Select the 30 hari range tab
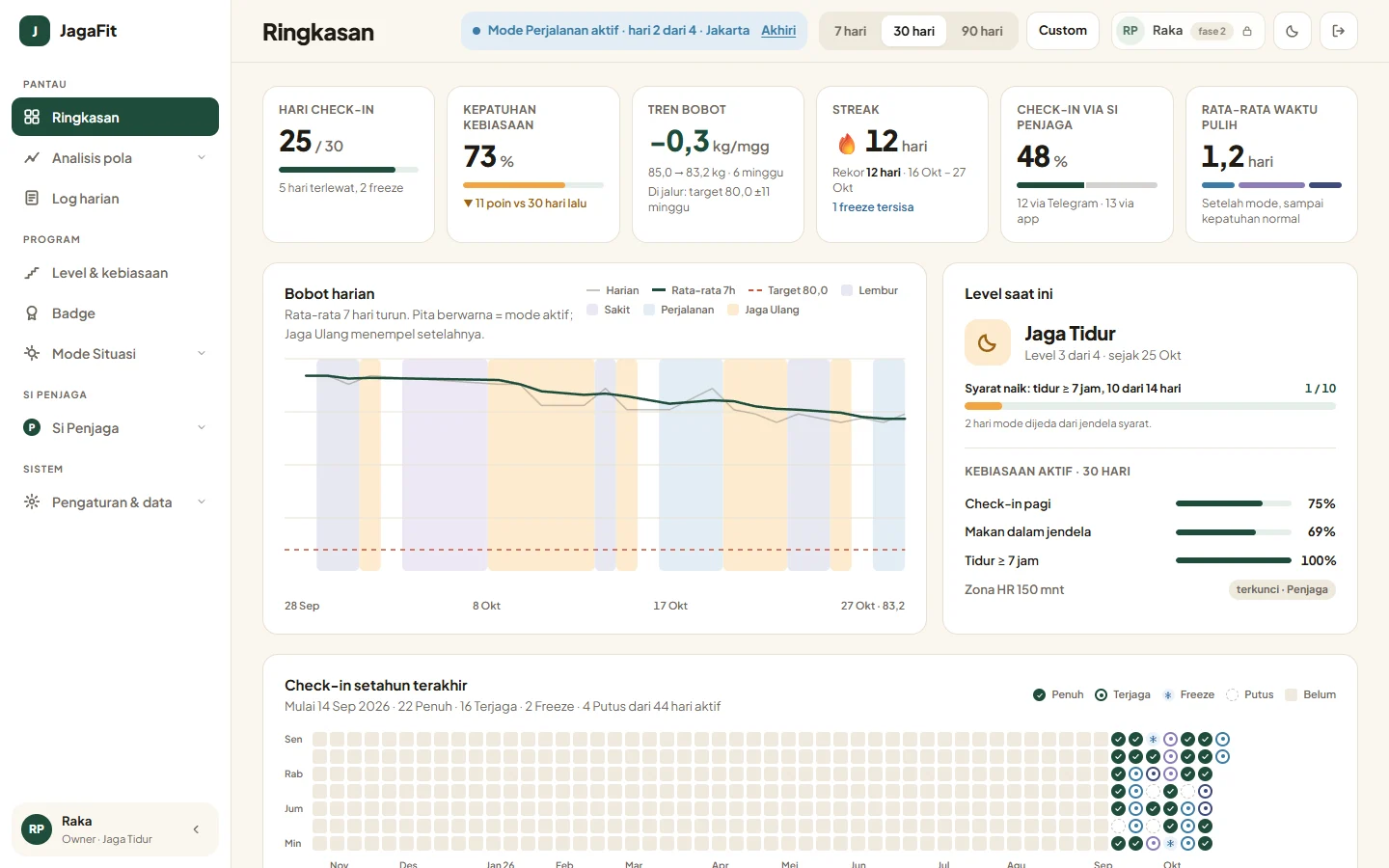The width and height of the screenshot is (1389, 868). click(914, 31)
